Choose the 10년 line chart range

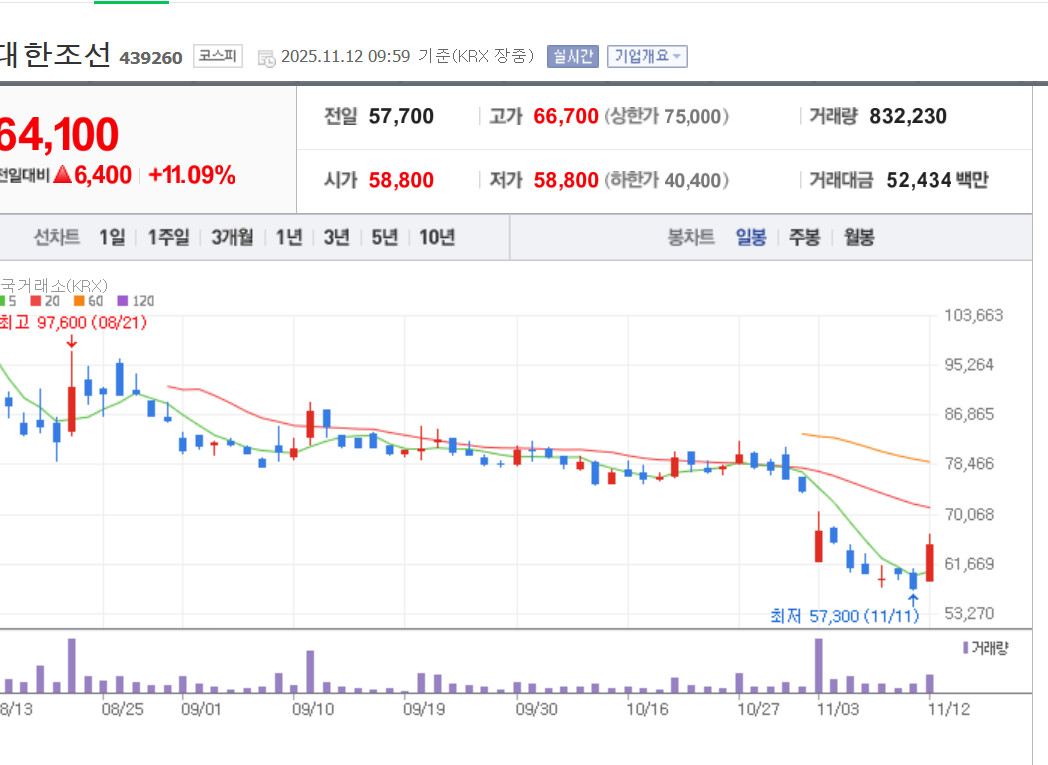(x=437, y=237)
